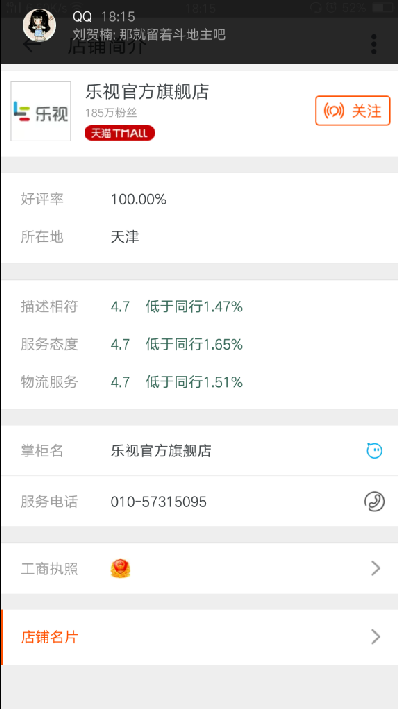Tap the 185万粉丝 follower count
The height and width of the screenshot is (709, 398).
[x=111, y=113]
